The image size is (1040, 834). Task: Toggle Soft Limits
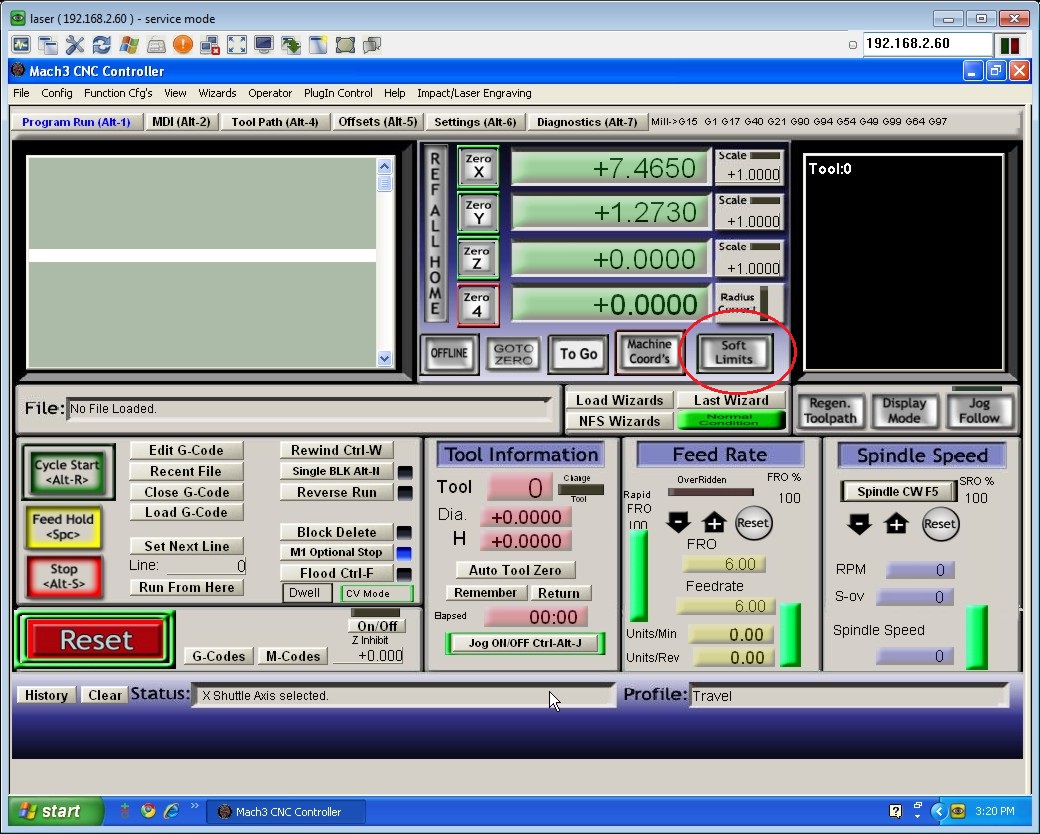point(734,352)
